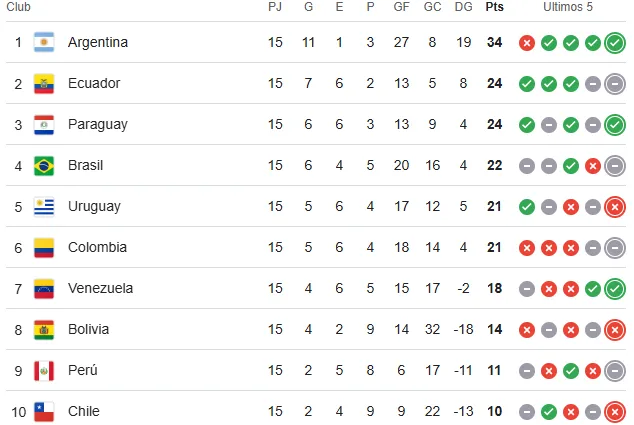Click the Perú flag icon
Viewport: 634px width, 425px height.
click(43, 370)
